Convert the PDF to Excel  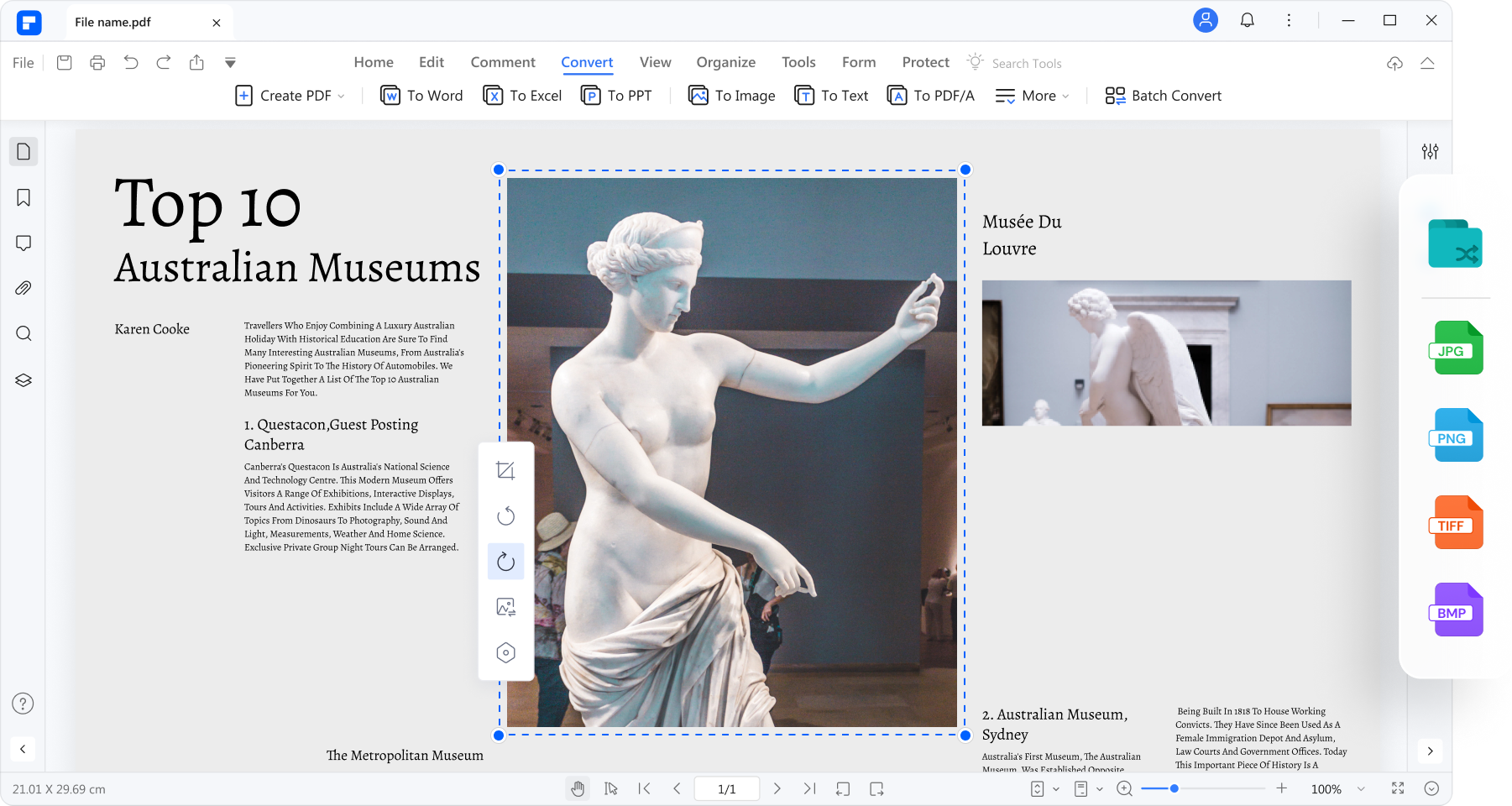pos(522,96)
